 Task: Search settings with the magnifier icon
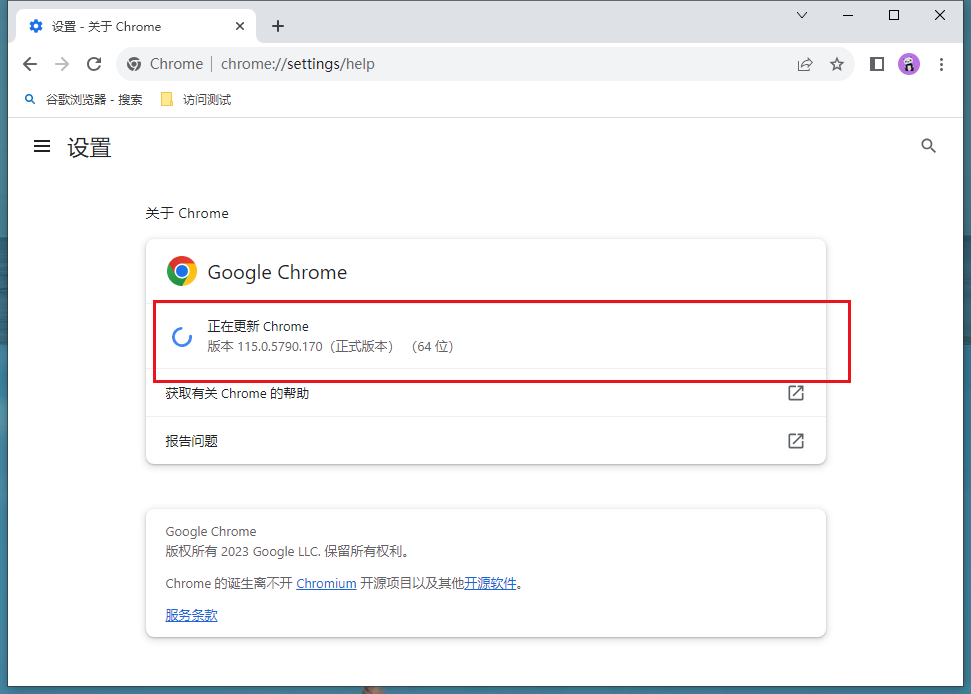(928, 145)
